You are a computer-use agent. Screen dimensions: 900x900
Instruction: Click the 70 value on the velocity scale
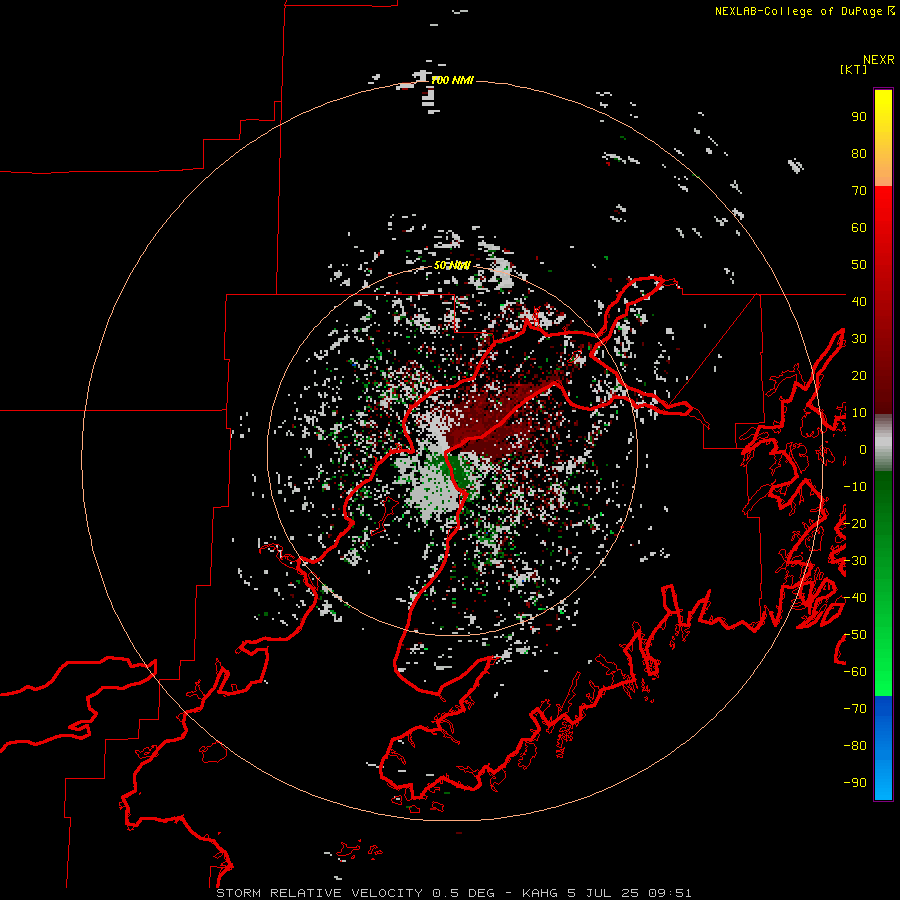point(859,191)
